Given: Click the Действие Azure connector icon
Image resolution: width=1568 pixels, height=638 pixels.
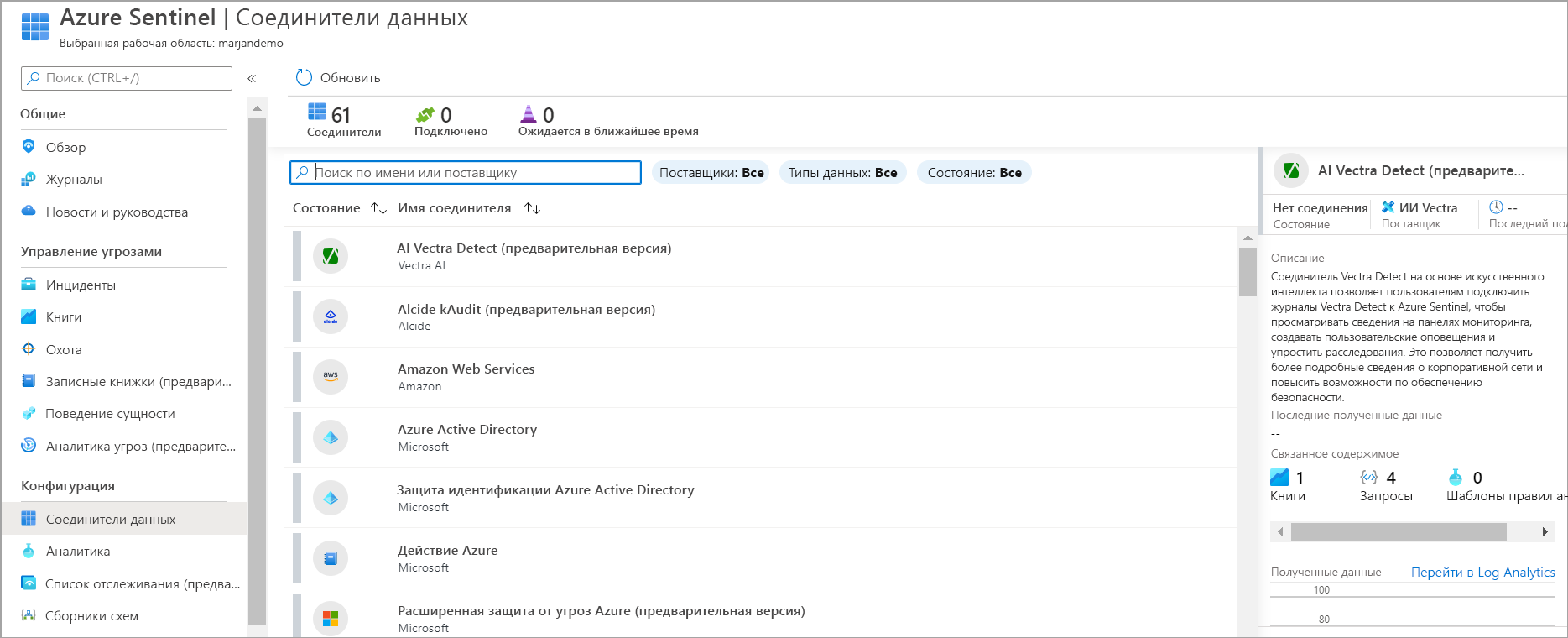Looking at the screenshot, I should tap(331, 558).
